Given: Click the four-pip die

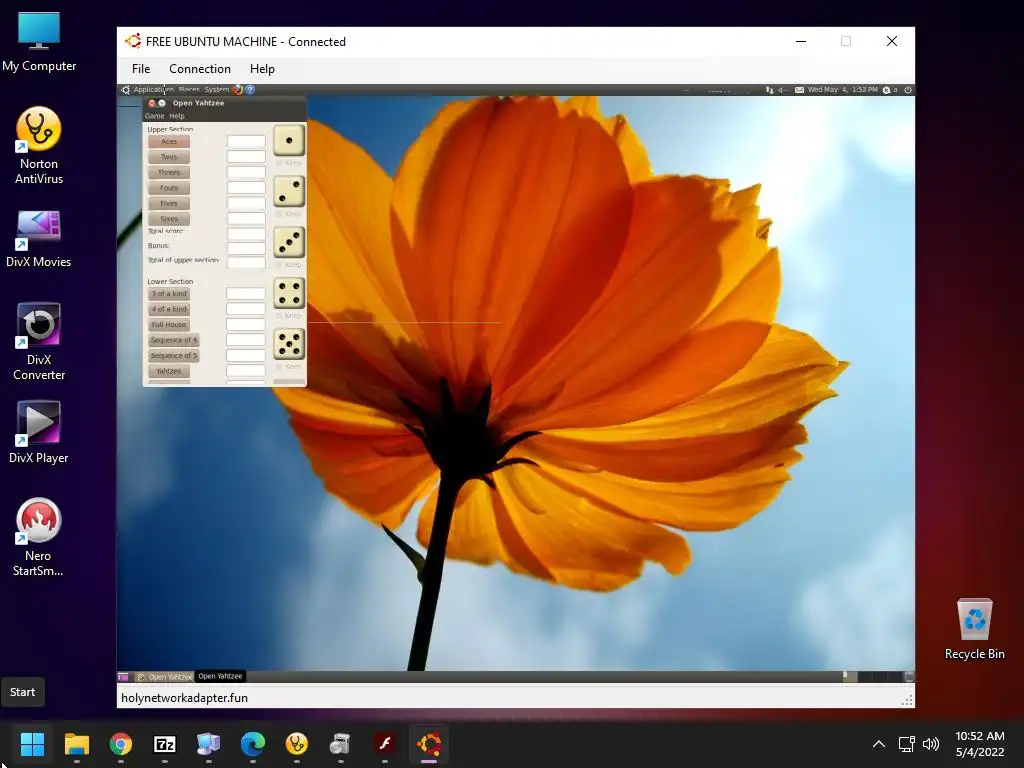Looking at the screenshot, I should [x=289, y=293].
